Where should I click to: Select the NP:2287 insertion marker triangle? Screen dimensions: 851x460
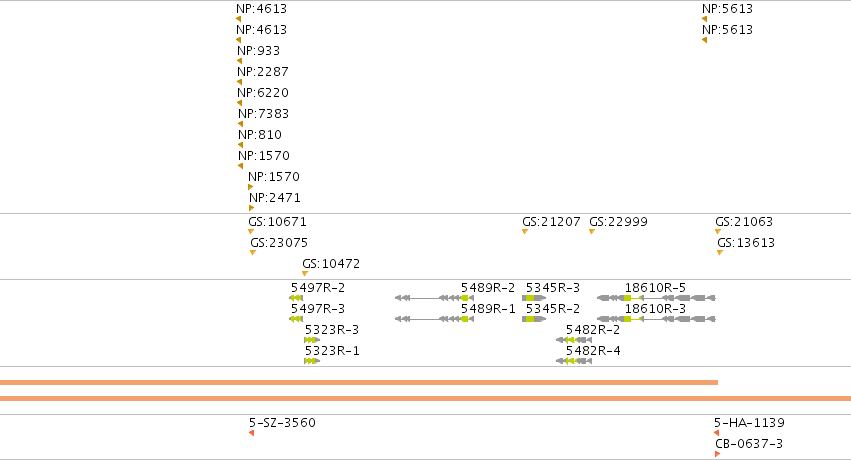[x=239, y=82]
